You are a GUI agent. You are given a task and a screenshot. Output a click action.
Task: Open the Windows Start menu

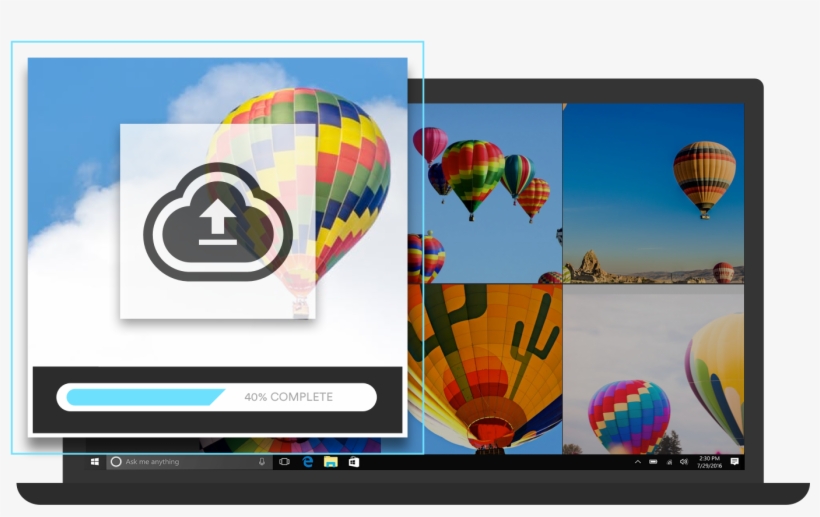tap(95, 462)
